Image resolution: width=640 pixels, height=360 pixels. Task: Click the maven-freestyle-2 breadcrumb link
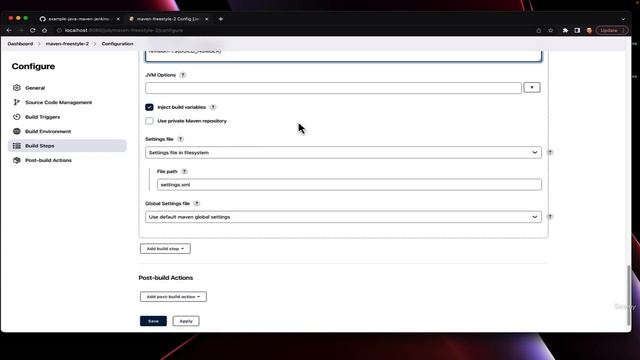tap(67, 44)
